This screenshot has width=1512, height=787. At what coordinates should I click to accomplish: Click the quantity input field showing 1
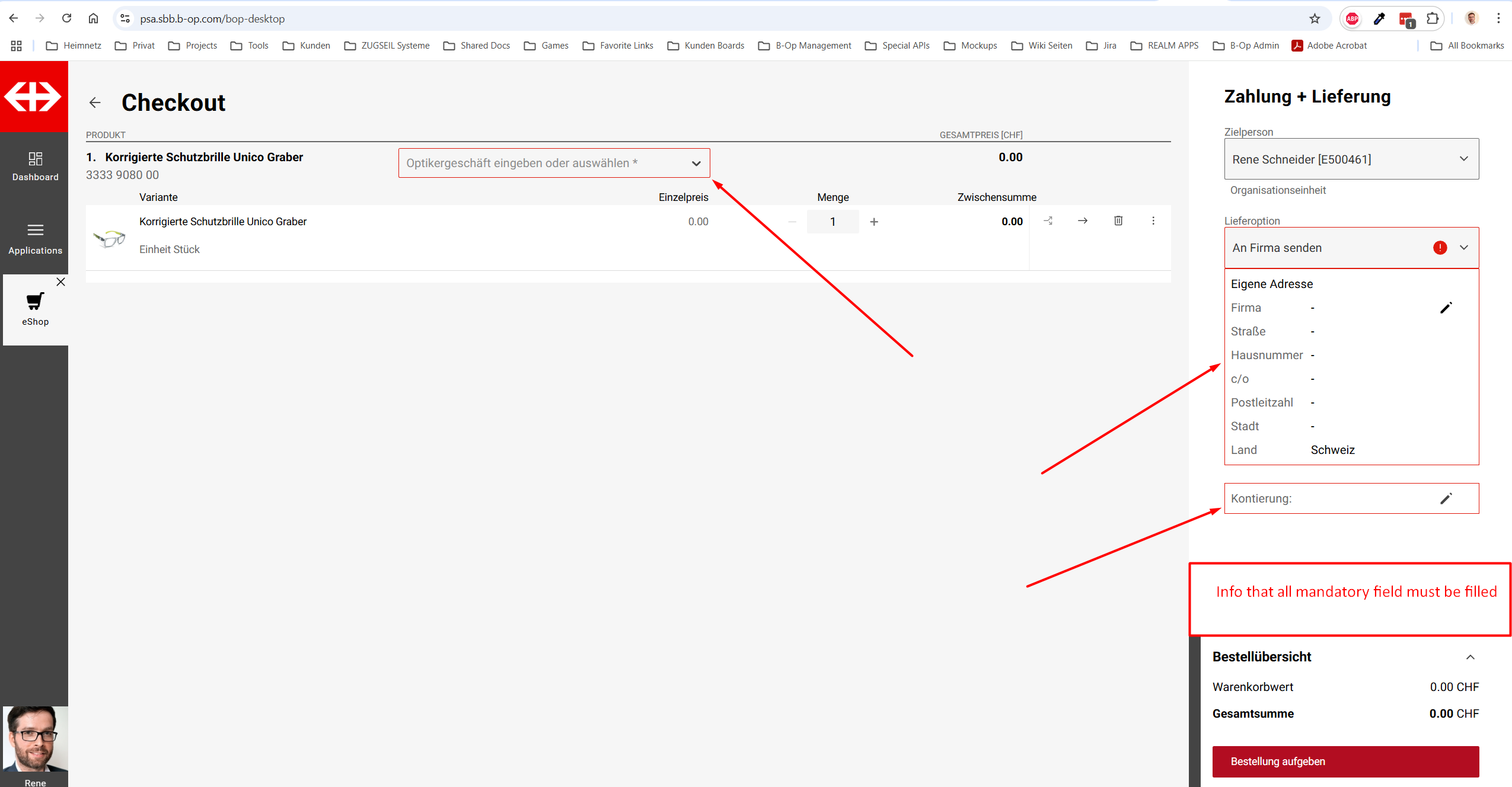pos(832,222)
